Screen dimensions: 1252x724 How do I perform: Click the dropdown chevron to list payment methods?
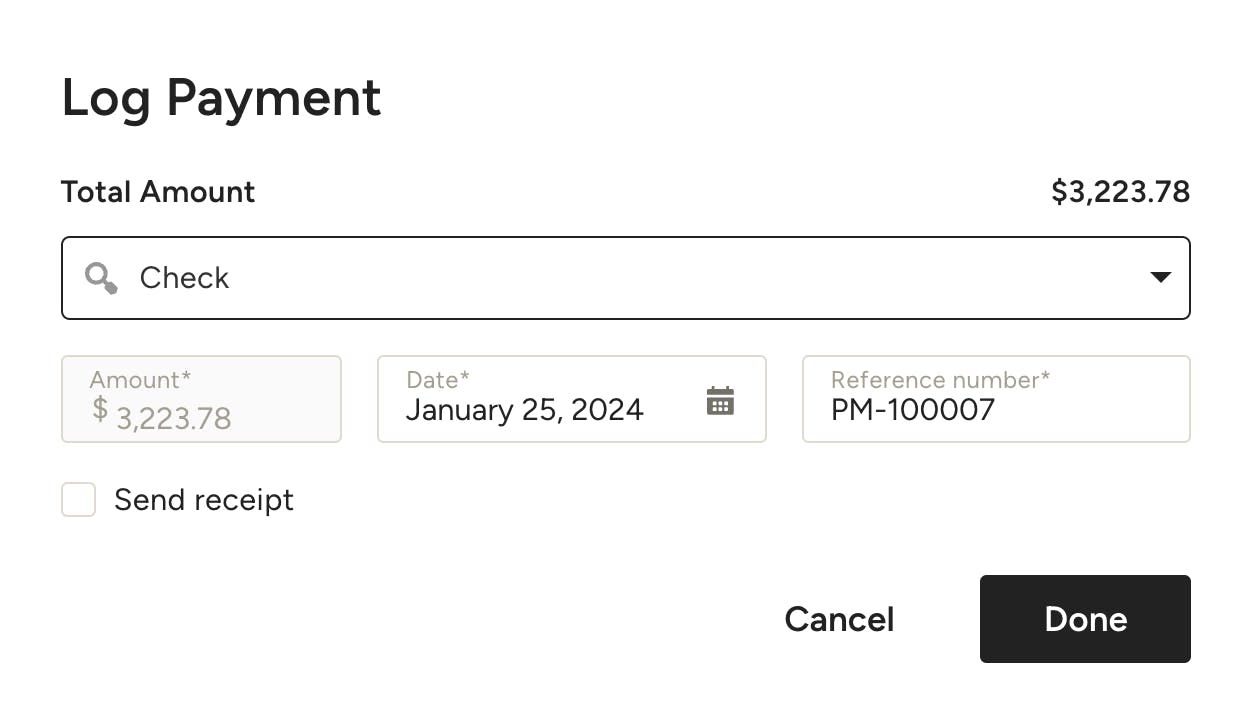[x=1160, y=278]
